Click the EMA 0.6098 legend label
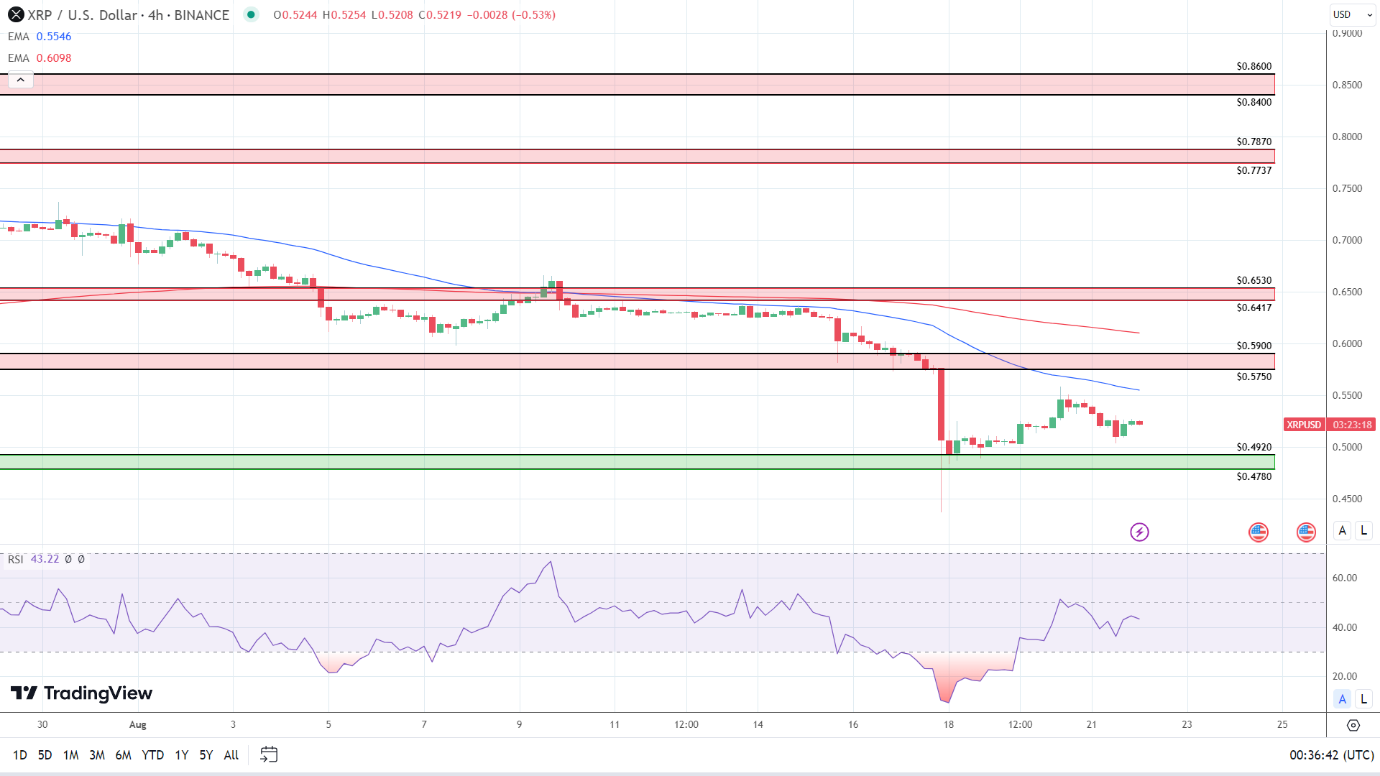The height and width of the screenshot is (776, 1380). [x=40, y=58]
